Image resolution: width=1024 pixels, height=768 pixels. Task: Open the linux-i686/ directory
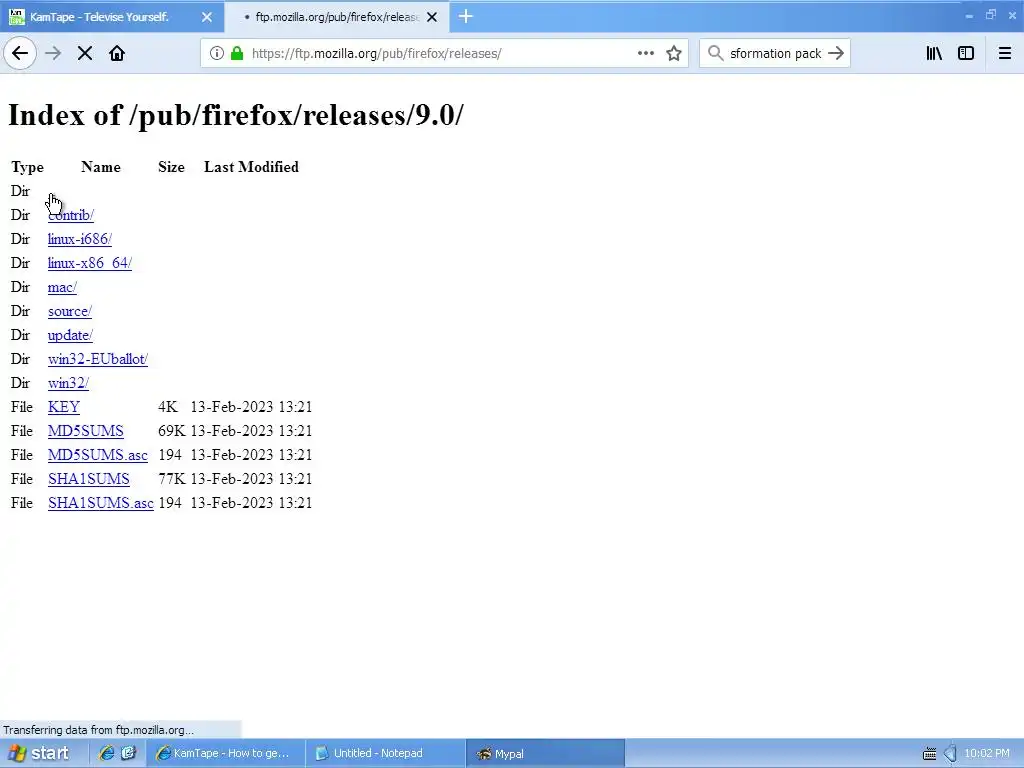click(80, 239)
